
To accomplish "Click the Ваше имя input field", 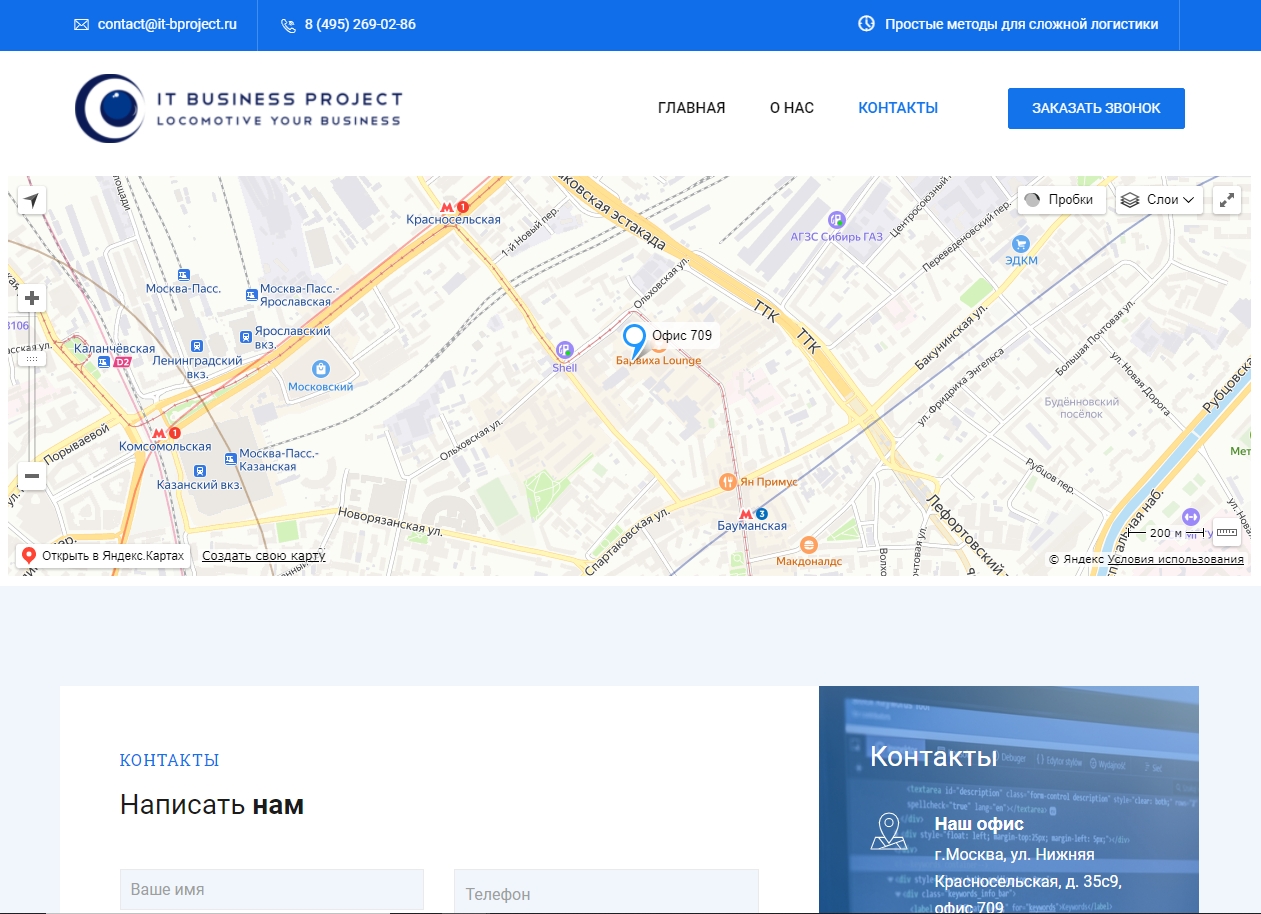I will click(272, 889).
